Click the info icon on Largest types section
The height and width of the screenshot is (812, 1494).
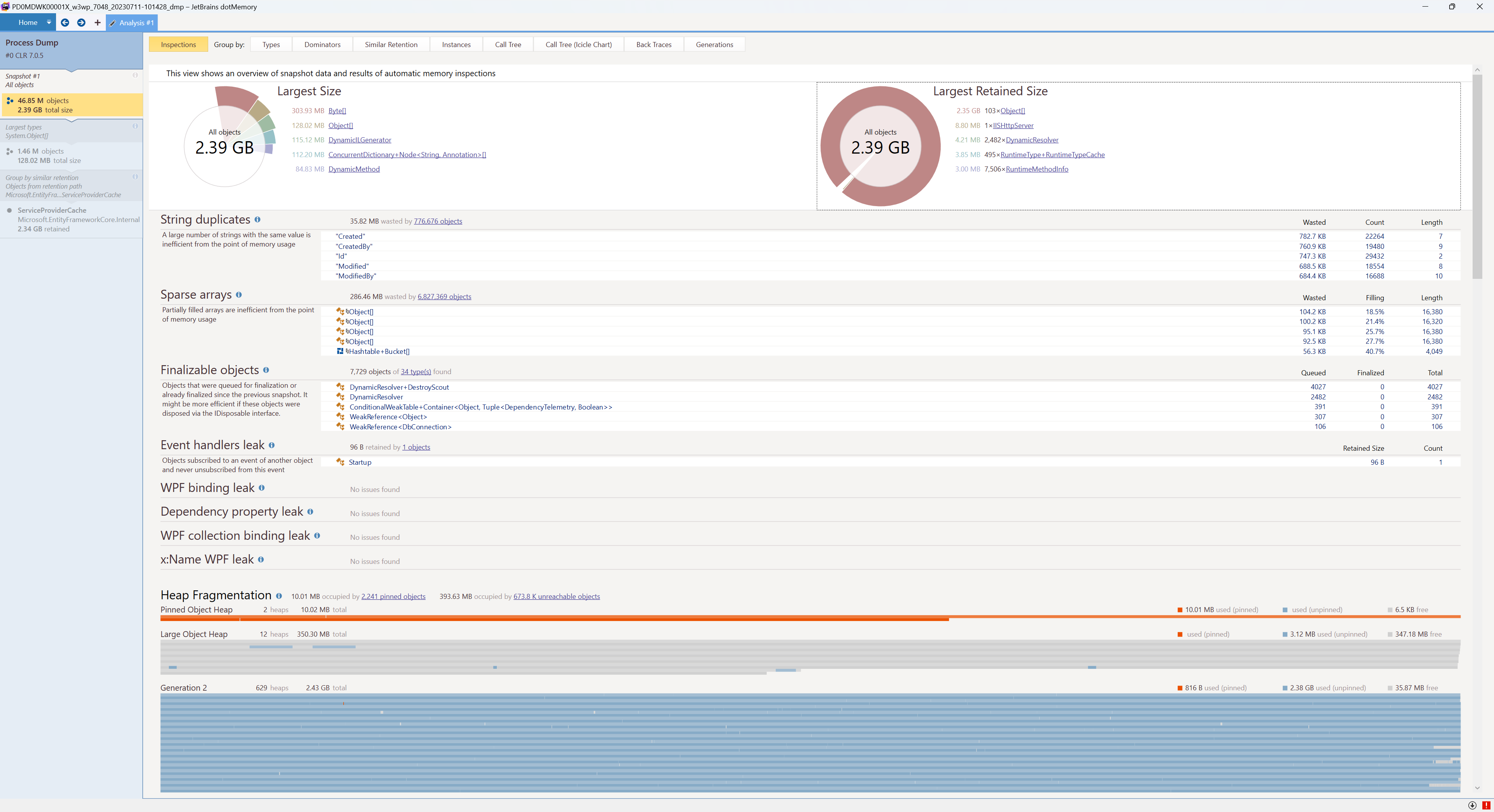tap(135, 126)
